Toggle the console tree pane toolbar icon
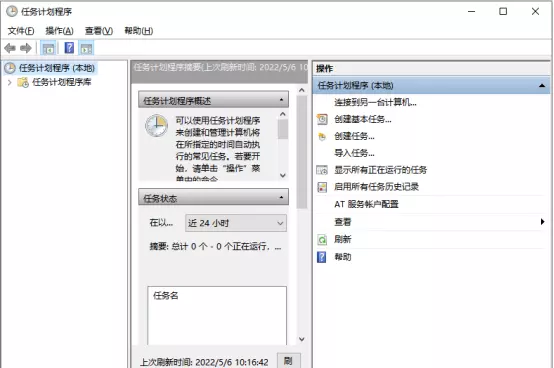This screenshot has height=368, width=554. point(48,48)
